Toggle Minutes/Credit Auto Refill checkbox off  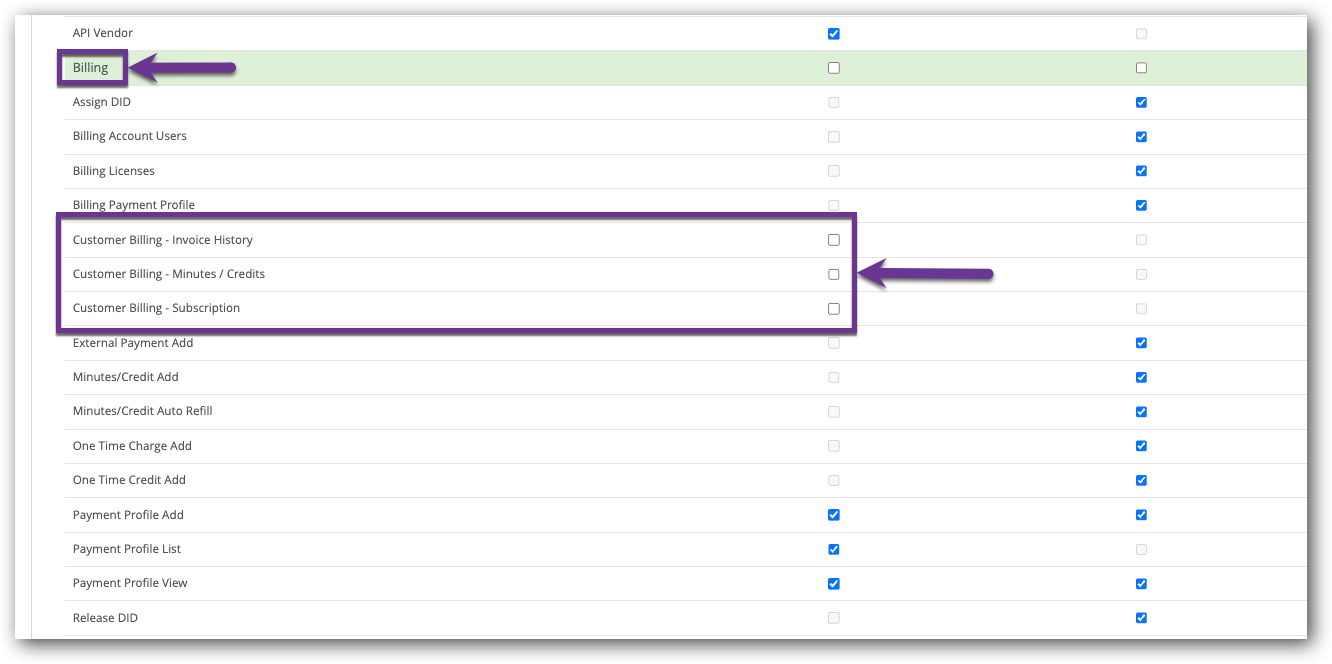point(1141,411)
